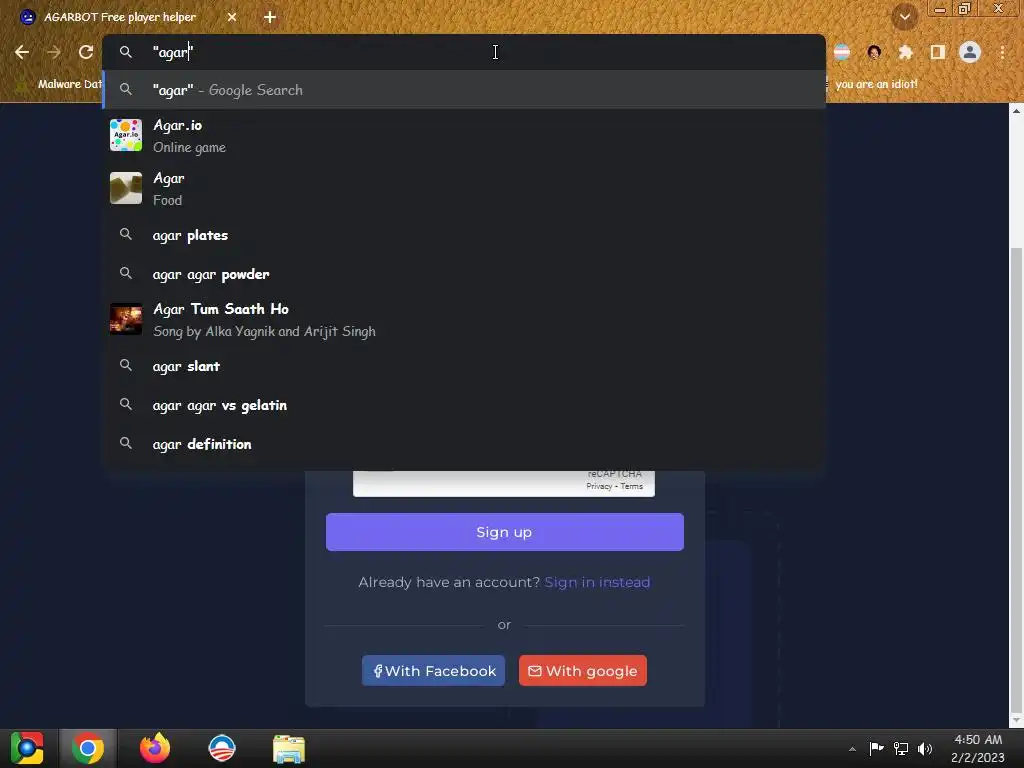Pick the agar plates suggestion

click(464, 235)
